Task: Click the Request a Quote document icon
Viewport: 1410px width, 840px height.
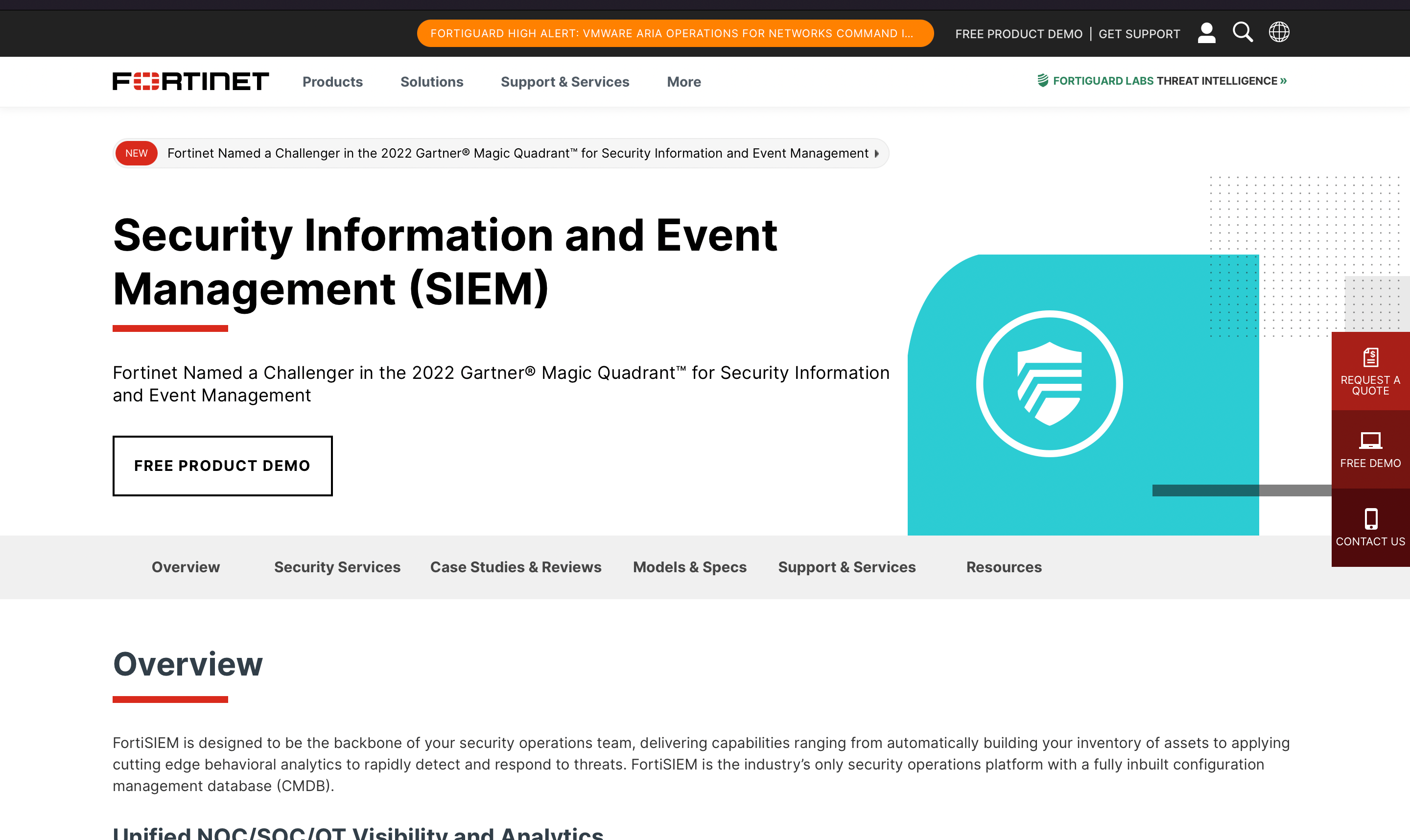Action: point(1370,358)
